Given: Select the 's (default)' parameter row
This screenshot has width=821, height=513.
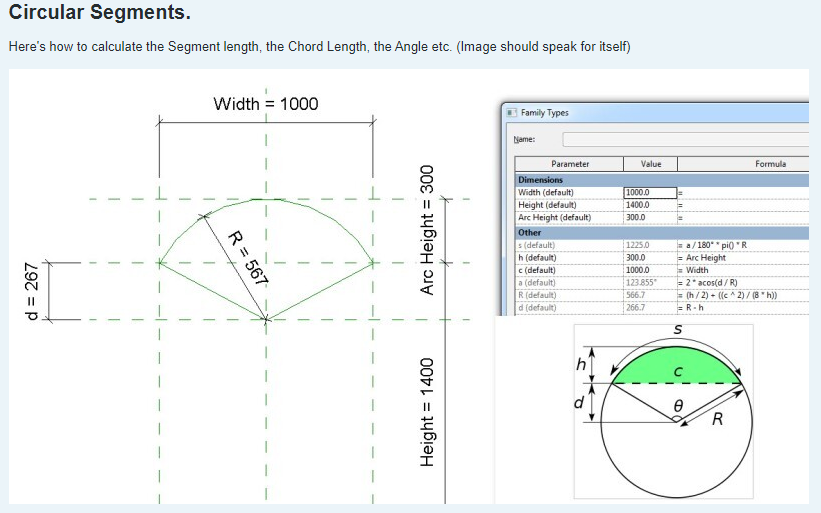Looking at the screenshot, I should 662,245.
